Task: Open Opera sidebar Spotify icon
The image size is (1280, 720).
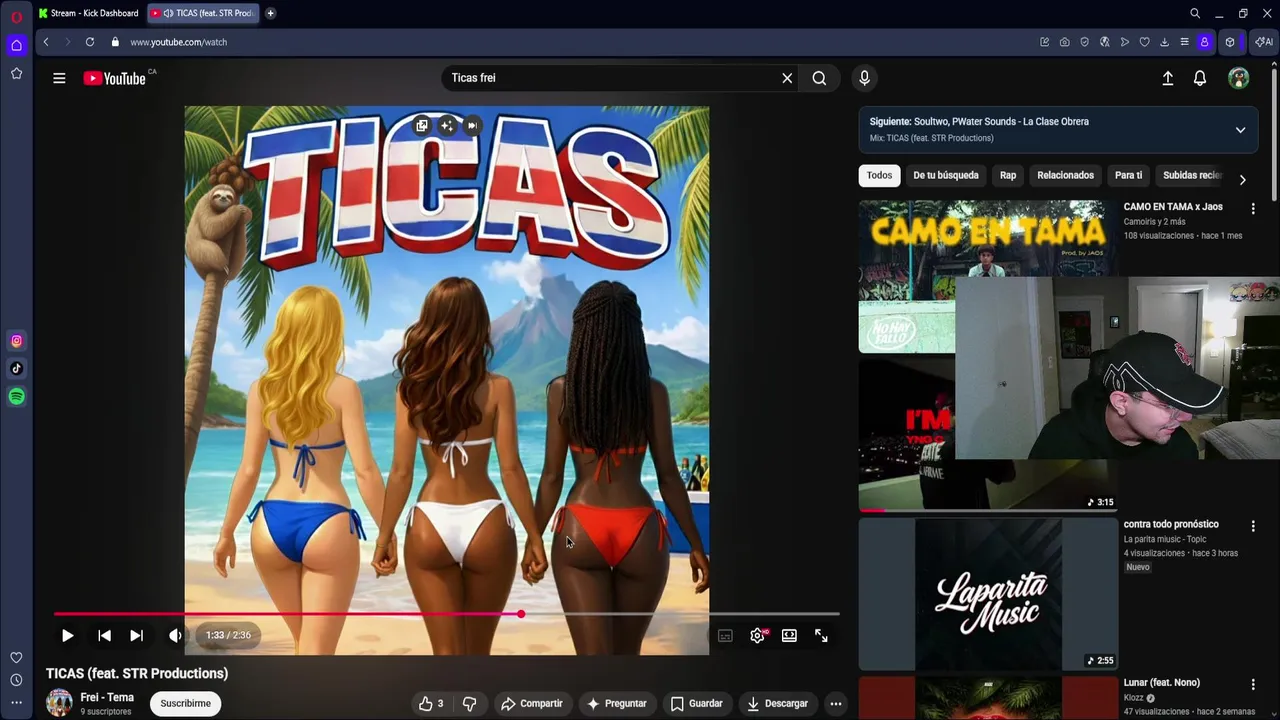Action: pos(16,397)
